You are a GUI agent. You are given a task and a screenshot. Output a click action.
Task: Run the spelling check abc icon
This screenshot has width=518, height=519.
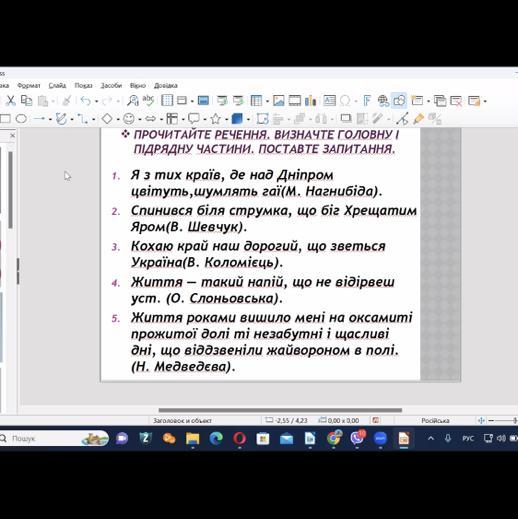click(x=148, y=100)
